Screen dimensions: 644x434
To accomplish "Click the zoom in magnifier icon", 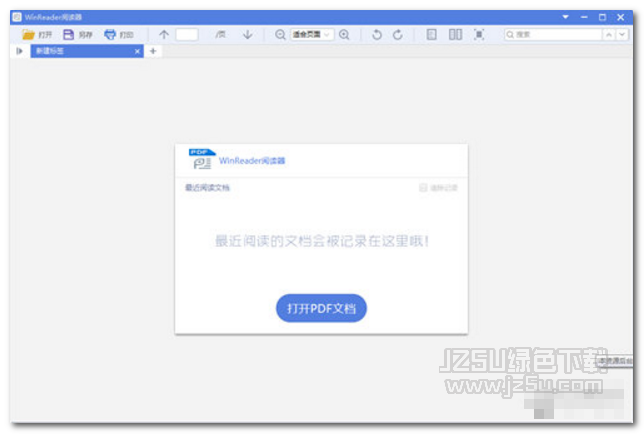I will [x=344, y=34].
